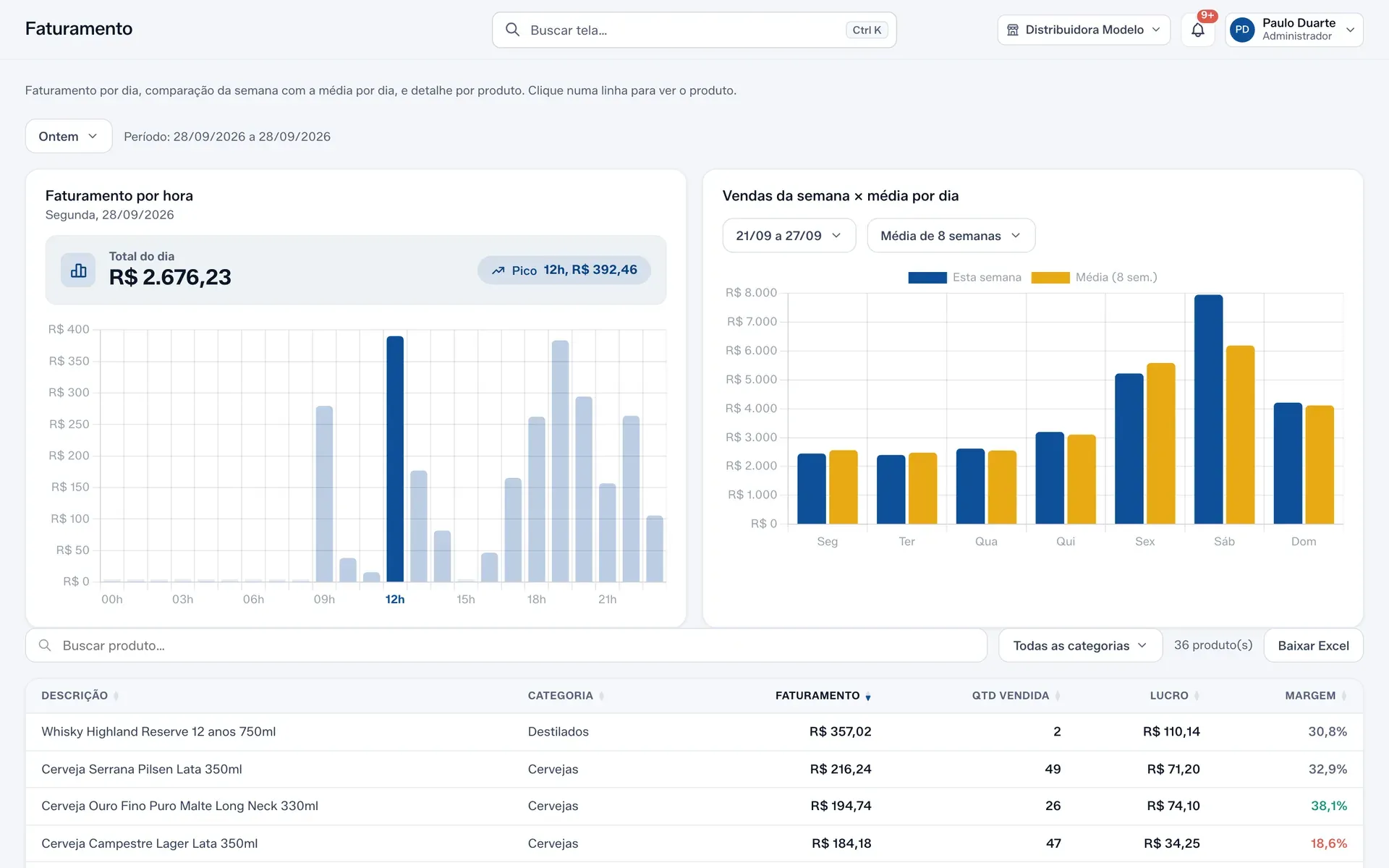
Task: Click the highlighted 12h bar in chart
Action: [x=395, y=459]
